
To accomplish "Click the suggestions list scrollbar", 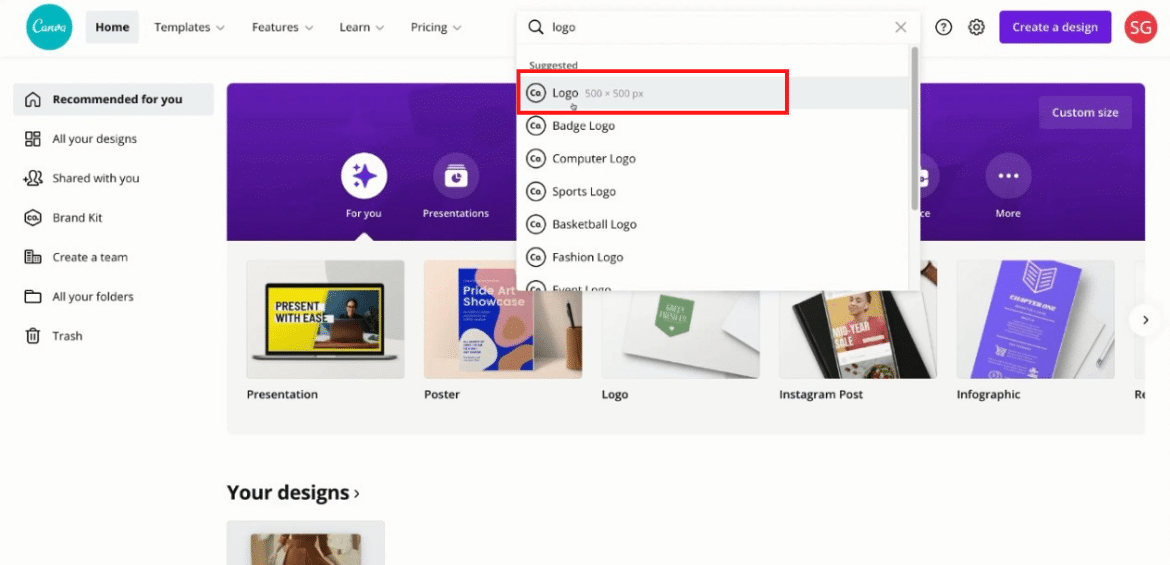I will [914, 128].
